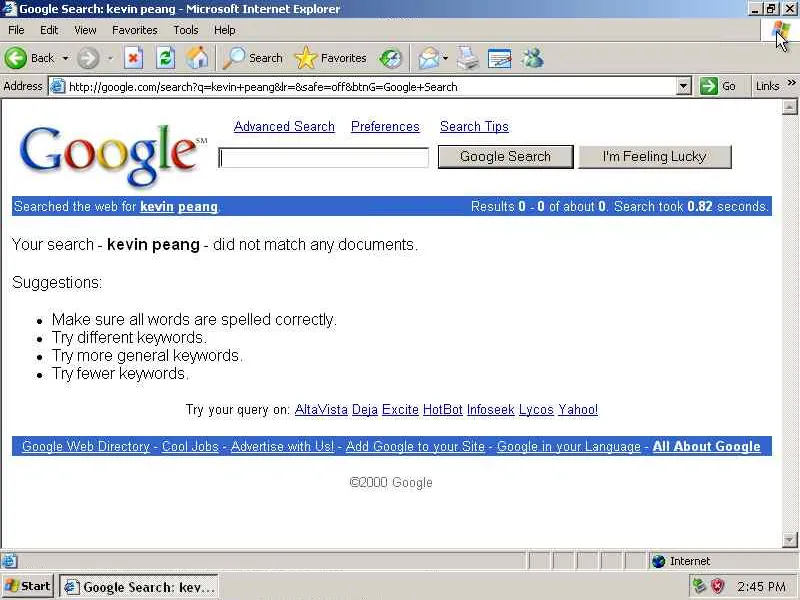Viewport: 800px width, 600px height.
Task: Open the Search Tips link
Action: coord(474,127)
